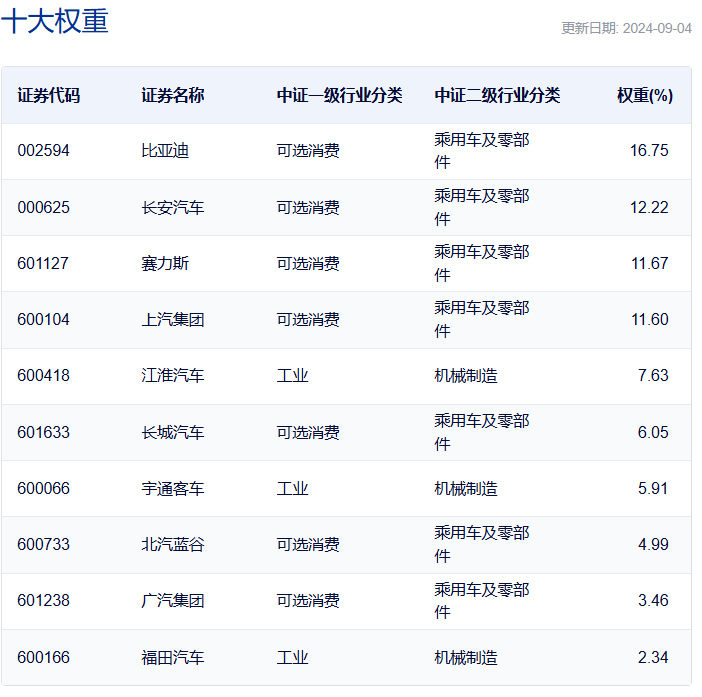This screenshot has height=697, width=702.
Task: Click the 证券代码 column header
Action: pos(49,95)
